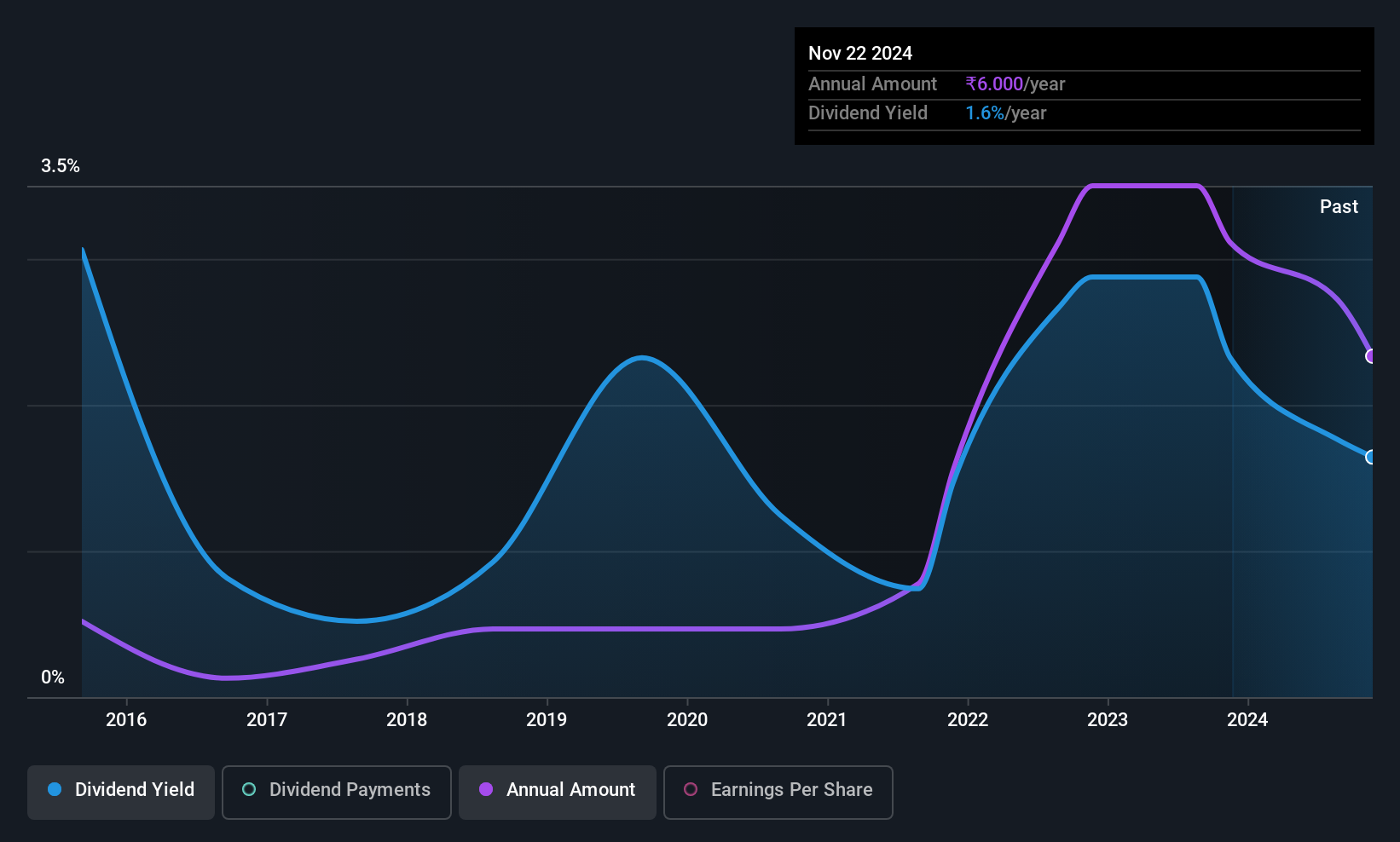Image resolution: width=1400 pixels, height=842 pixels.
Task: Select the blue Dividend Yield endpoint marker
Action: (x=1370, y=458)
